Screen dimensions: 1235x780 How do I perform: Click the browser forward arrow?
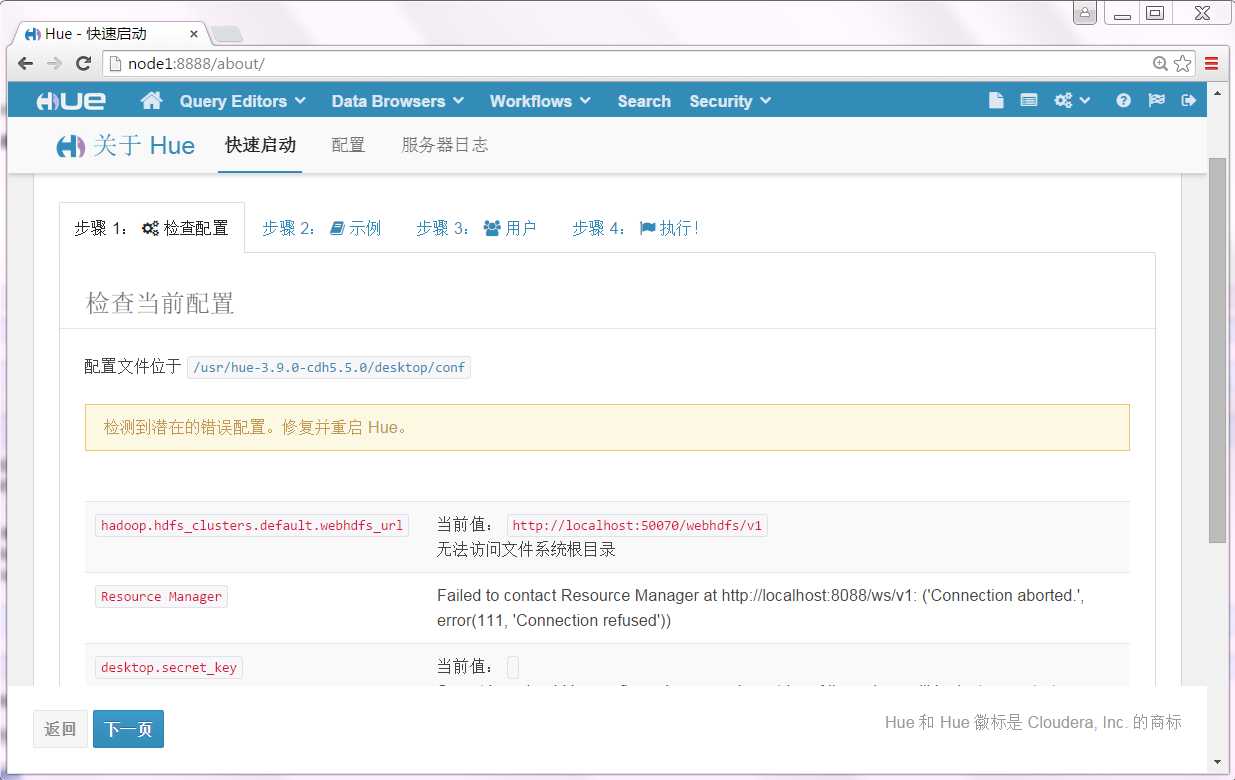click(x=54, y=63)
